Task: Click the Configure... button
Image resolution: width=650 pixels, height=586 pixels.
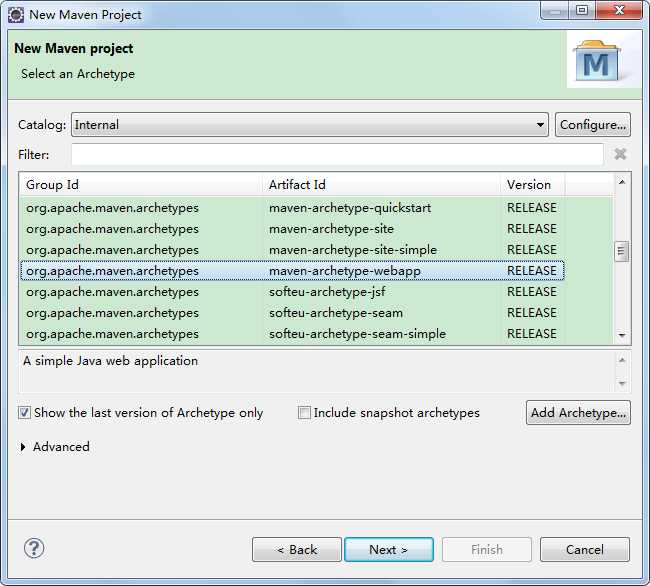Action: click(x=593, y=124)
